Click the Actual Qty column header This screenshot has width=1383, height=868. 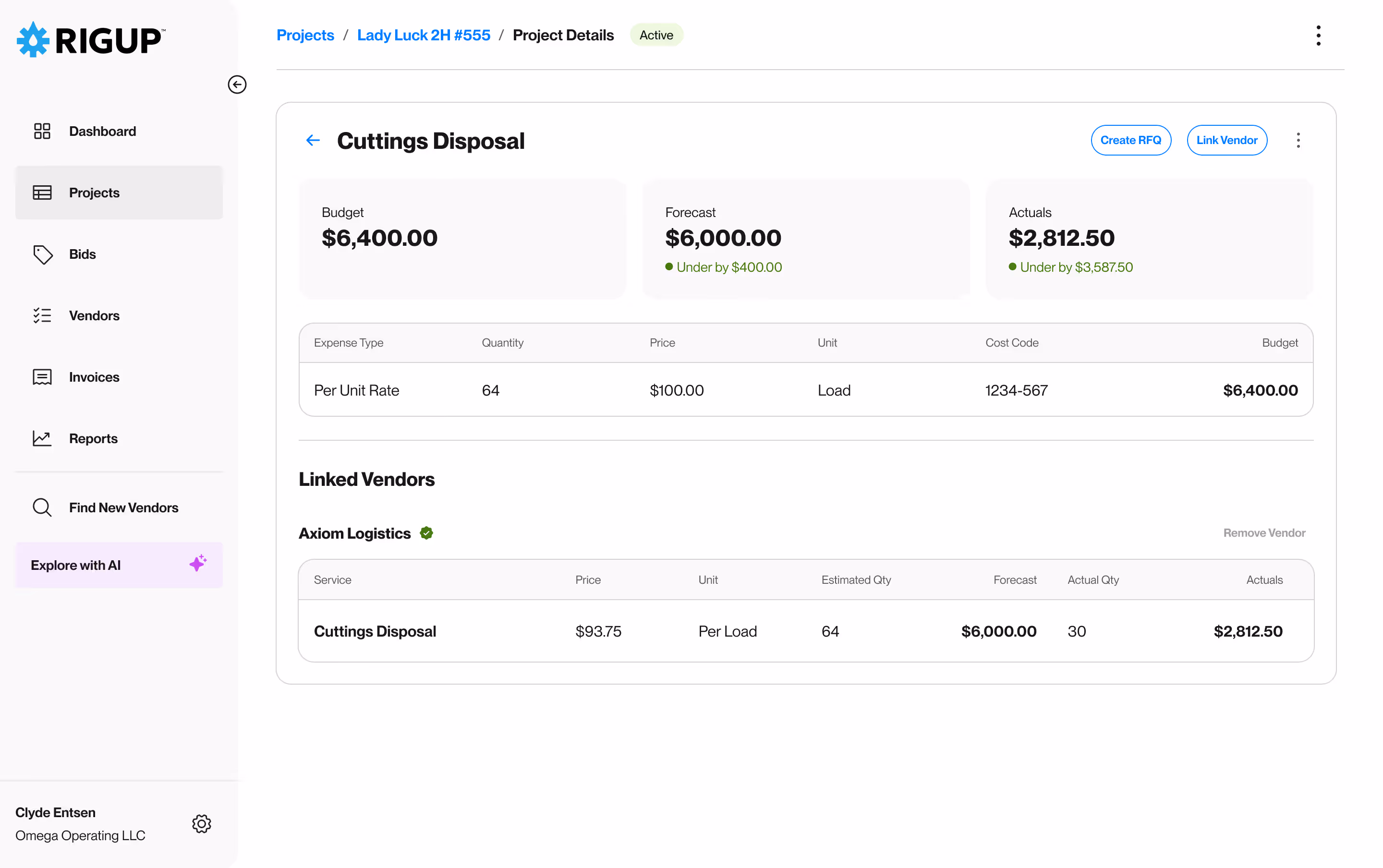(1093, 580)
